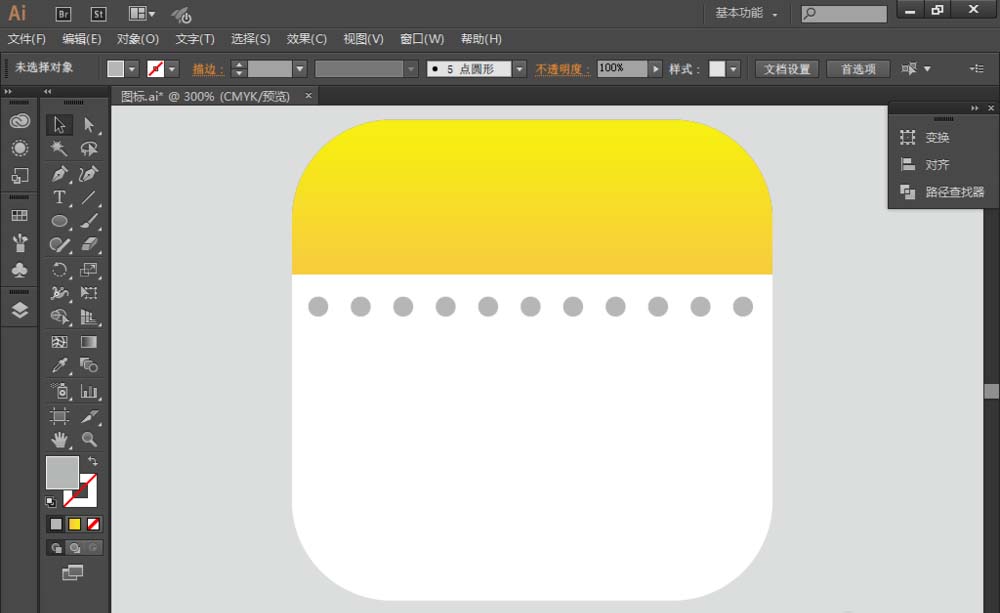Select the Free Transform tool
The image size is (1000, 613).
(89, 293)
